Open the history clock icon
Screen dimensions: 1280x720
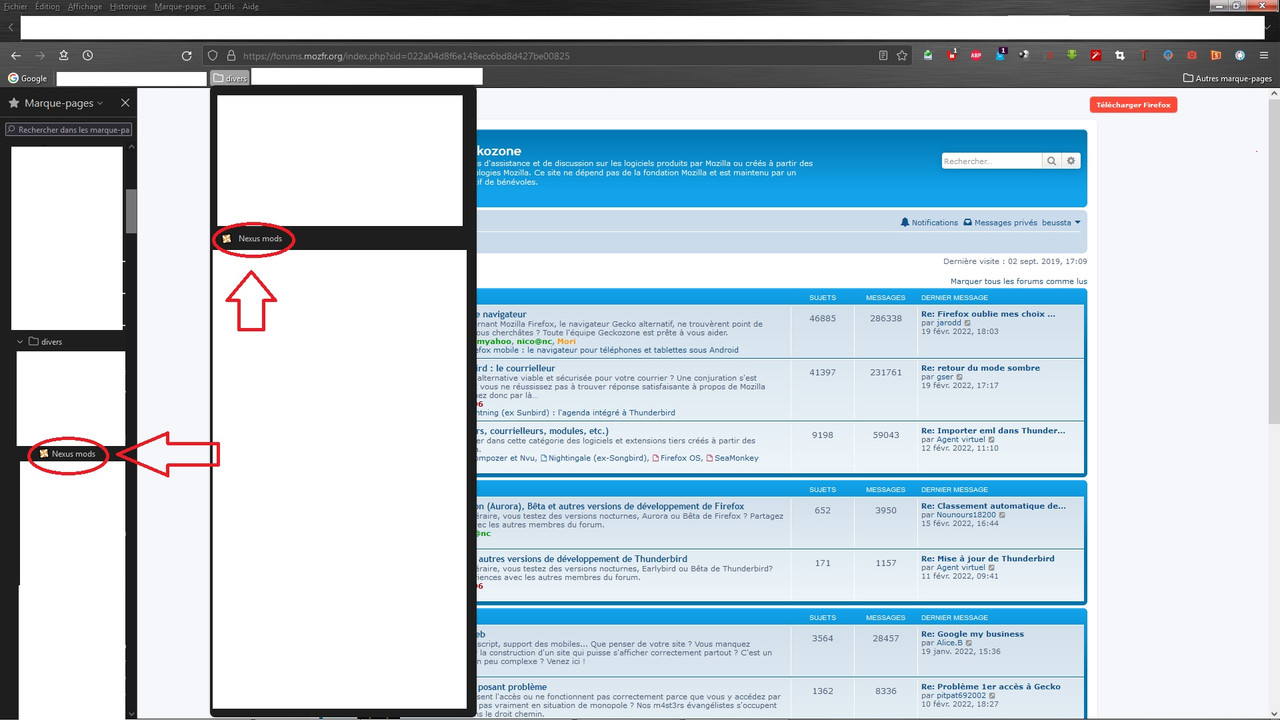88,56
